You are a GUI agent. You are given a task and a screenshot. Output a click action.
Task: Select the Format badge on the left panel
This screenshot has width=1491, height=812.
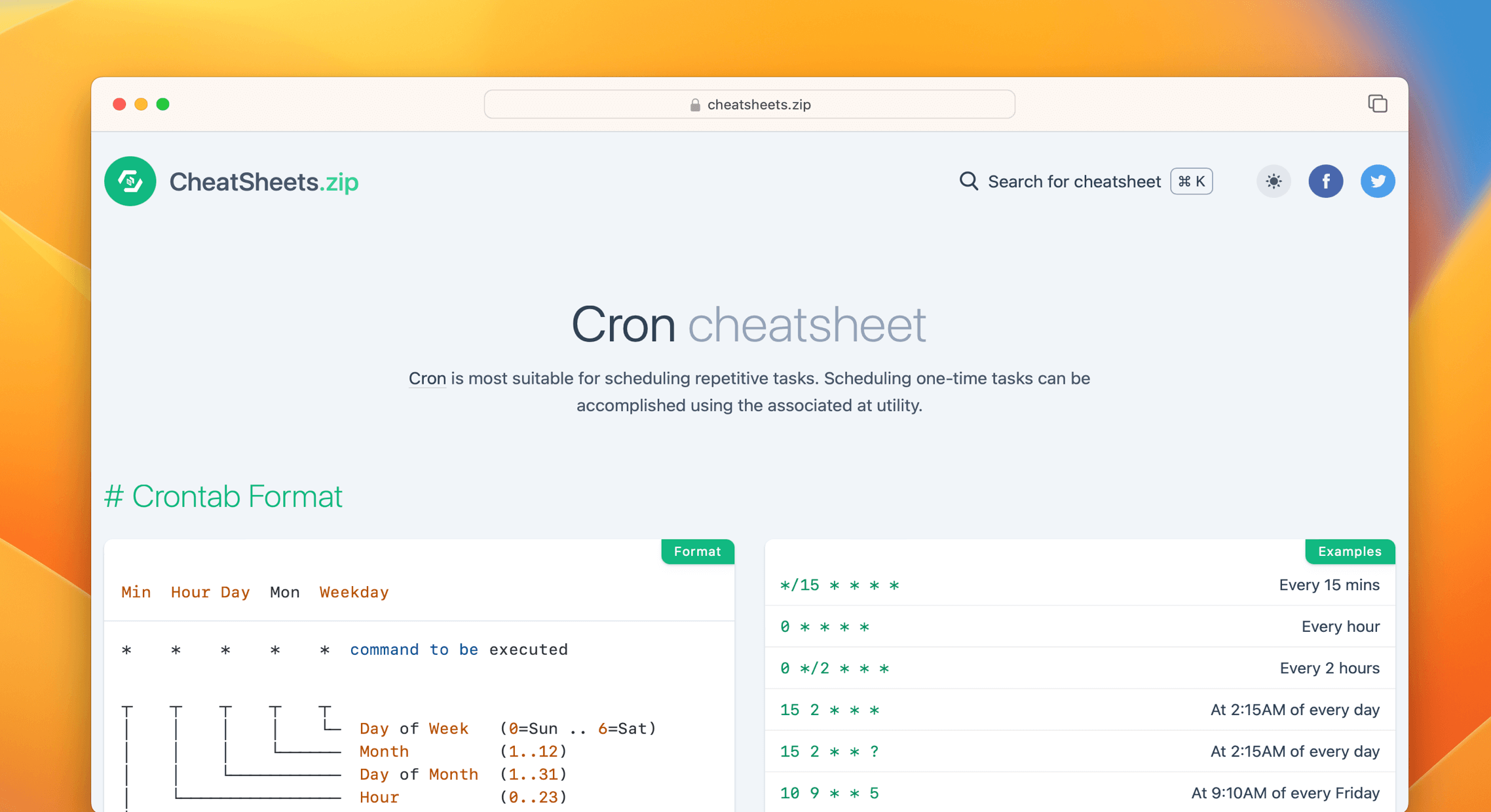pyautogui.click(x=697, y=551)
